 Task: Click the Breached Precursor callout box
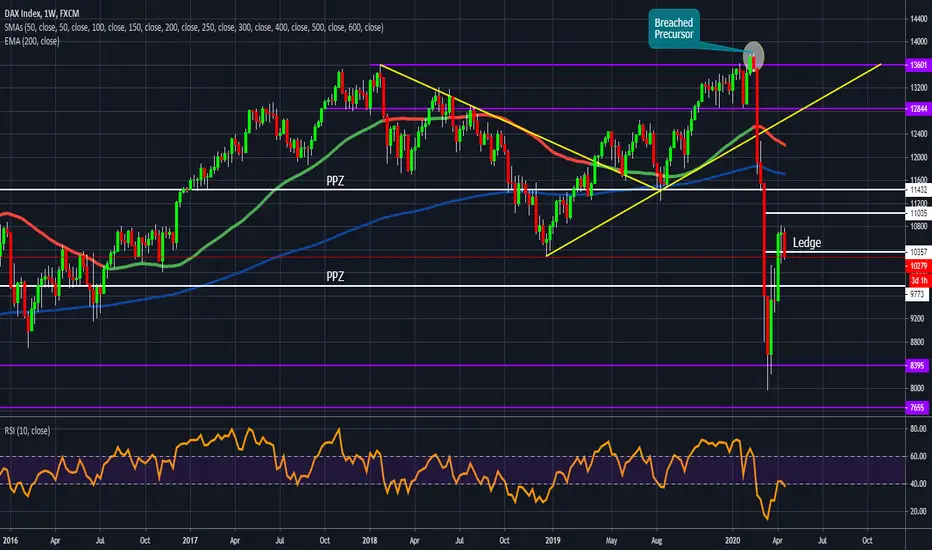coord(673,29)
